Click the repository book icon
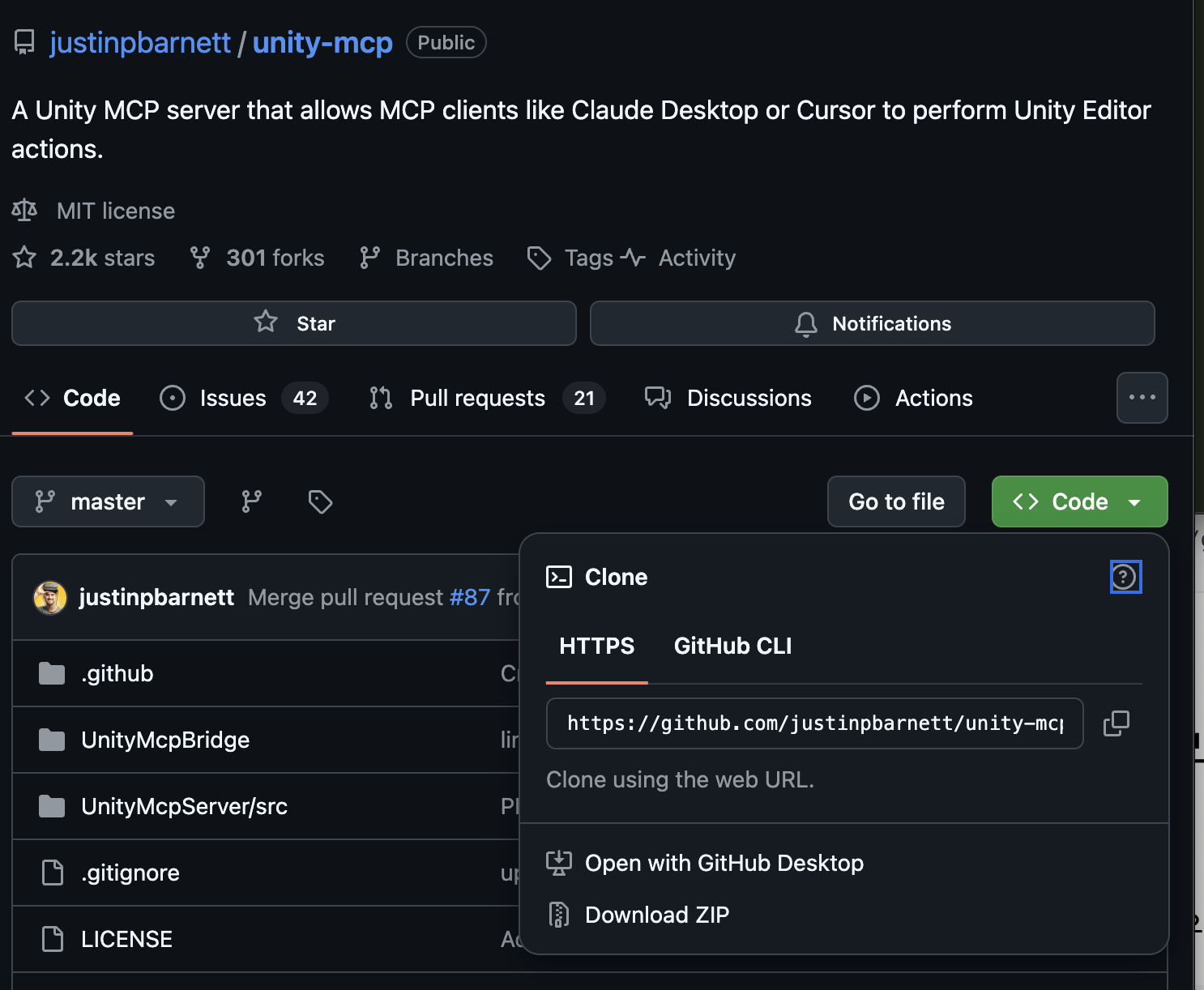This screenshot has width=1204, height=990. tap(24, 41)
